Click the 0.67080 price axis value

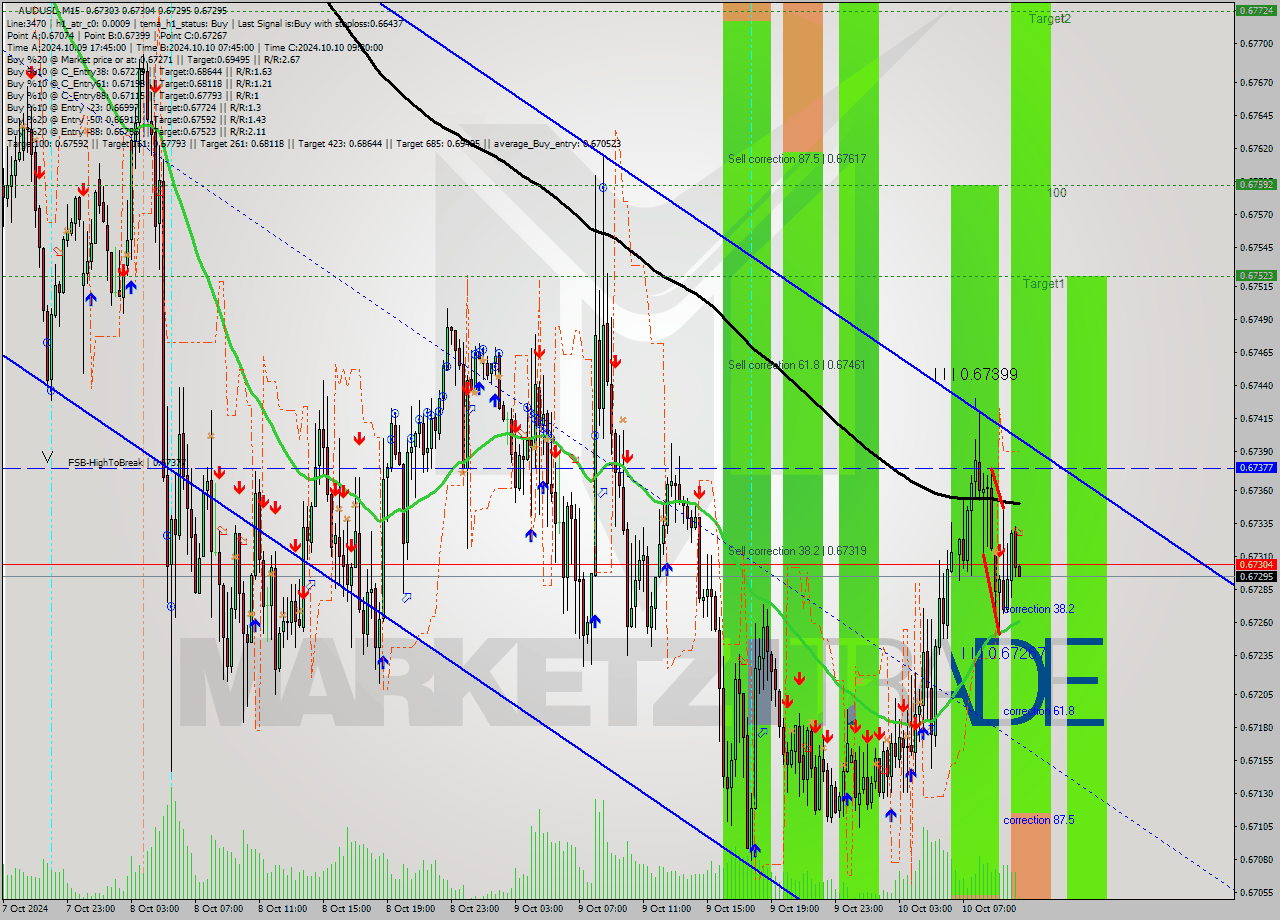click(1255, 859)
